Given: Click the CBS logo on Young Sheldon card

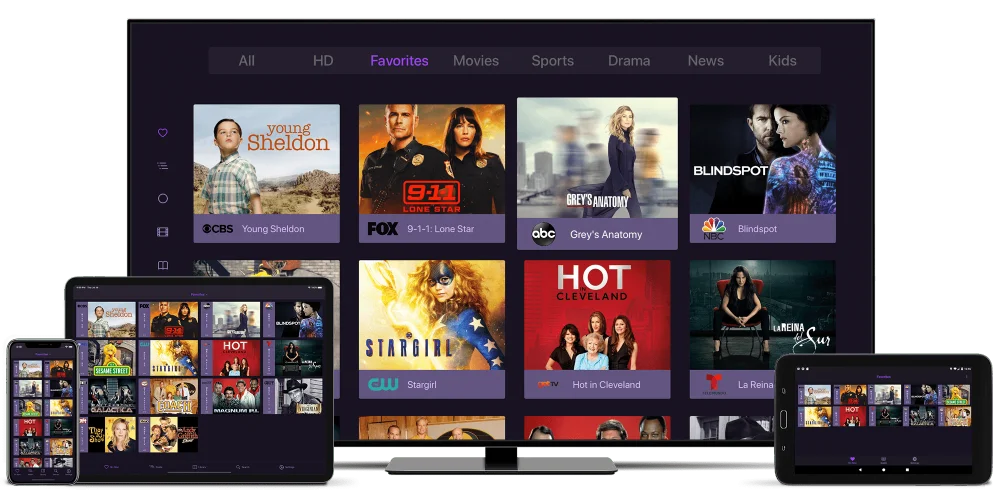Looking at the screenshot, I should [217, 228].
